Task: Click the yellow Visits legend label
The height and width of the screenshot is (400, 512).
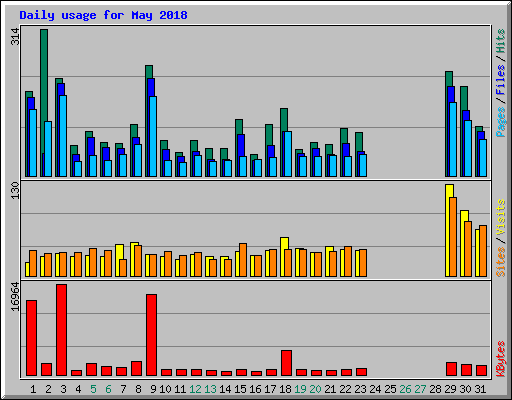Action: [500, 217]
